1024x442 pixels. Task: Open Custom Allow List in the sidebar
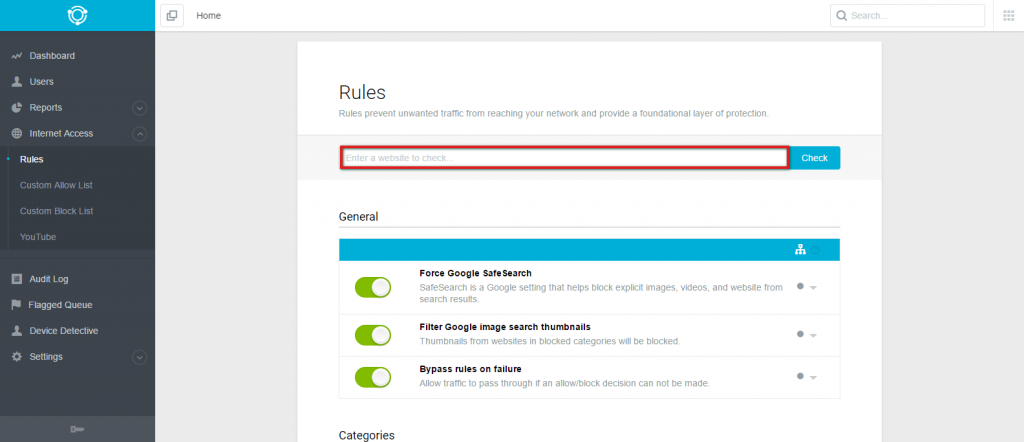[x=56, y=185]
